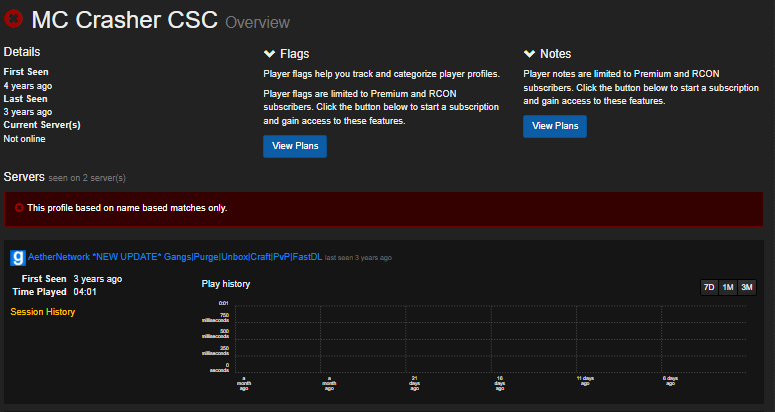Collapse the Notes section chevron
The width and height of the screenshot is (775, 412).
pos(529,54)
